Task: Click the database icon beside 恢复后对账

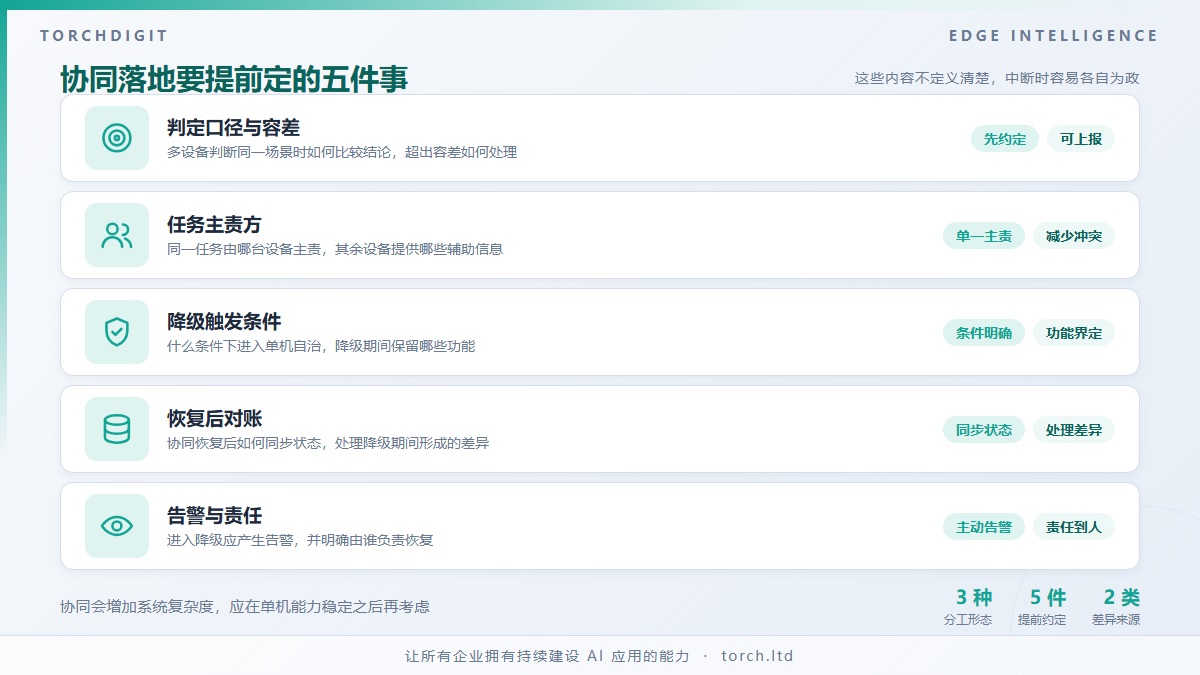Action: (x=117, y=429)
